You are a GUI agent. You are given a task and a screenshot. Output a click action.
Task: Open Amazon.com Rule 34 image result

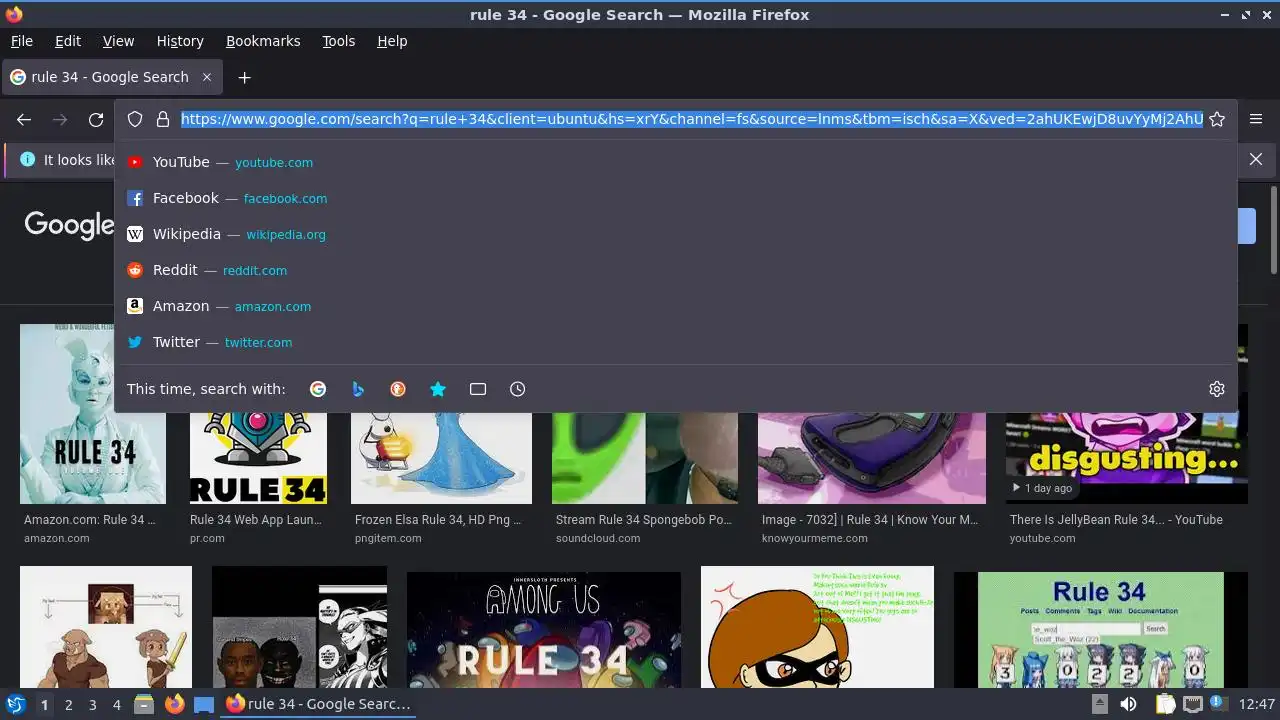pos(93,414)
